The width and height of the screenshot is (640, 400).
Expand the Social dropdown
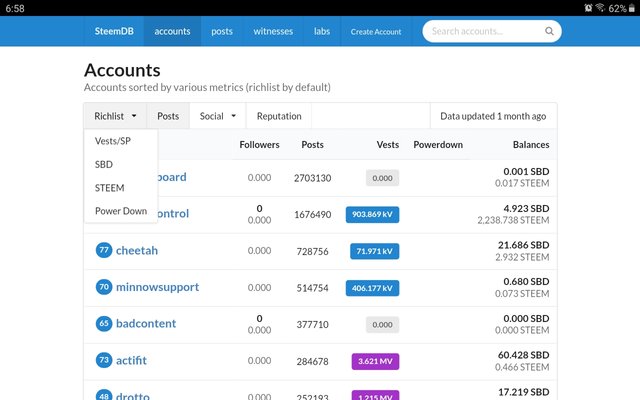(x=217, y=116)
